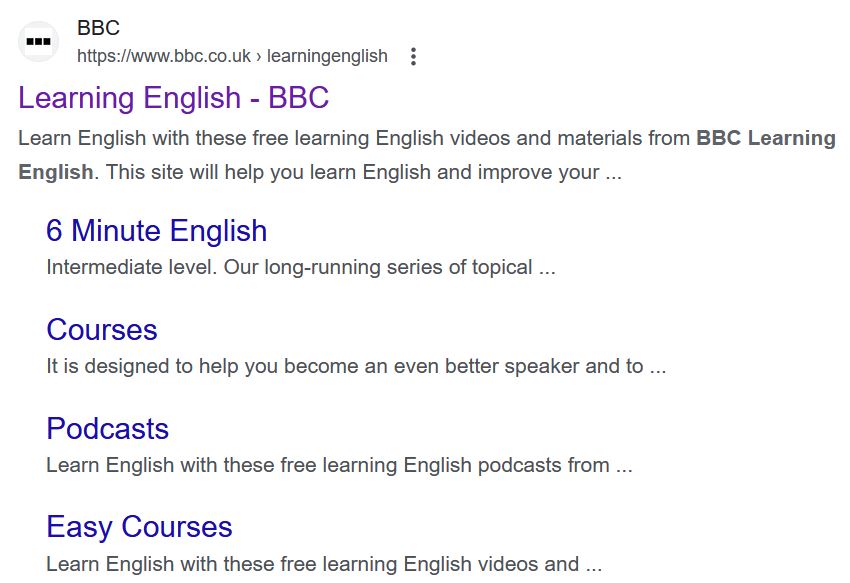The width and height of the screenshot is (850, 583).
Task: Click the www.bbc.co.uk domain in URL
Action: pos(164,56)
